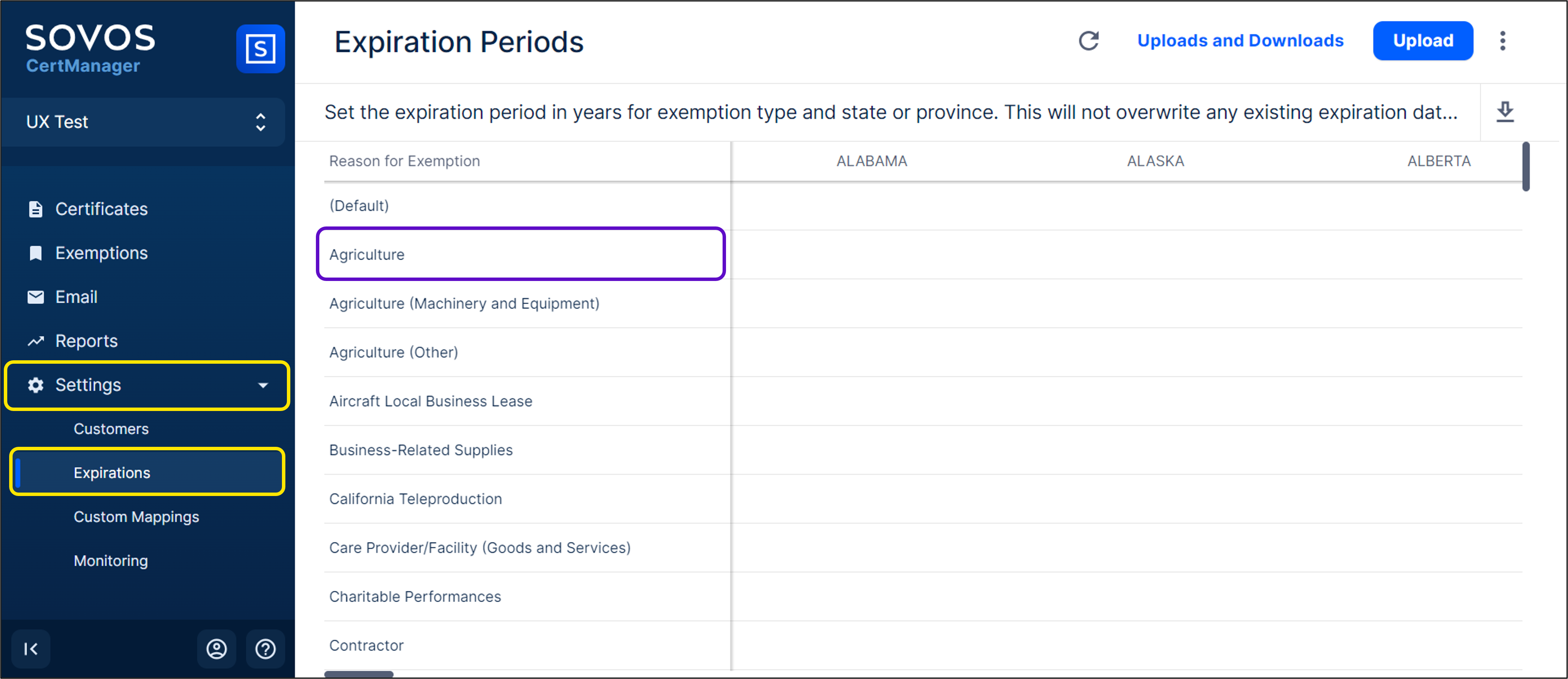
Task: Open Uploads and Downloads link
Action: click(x=1240, y=41)
